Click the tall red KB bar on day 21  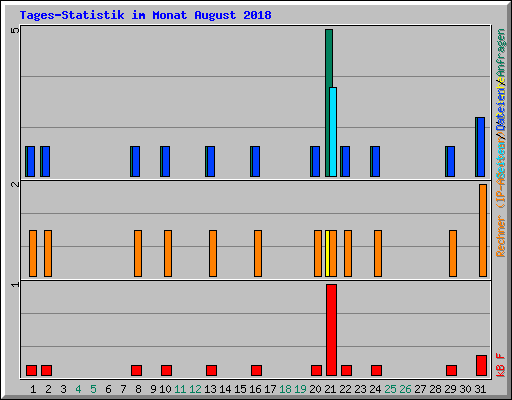331,330
